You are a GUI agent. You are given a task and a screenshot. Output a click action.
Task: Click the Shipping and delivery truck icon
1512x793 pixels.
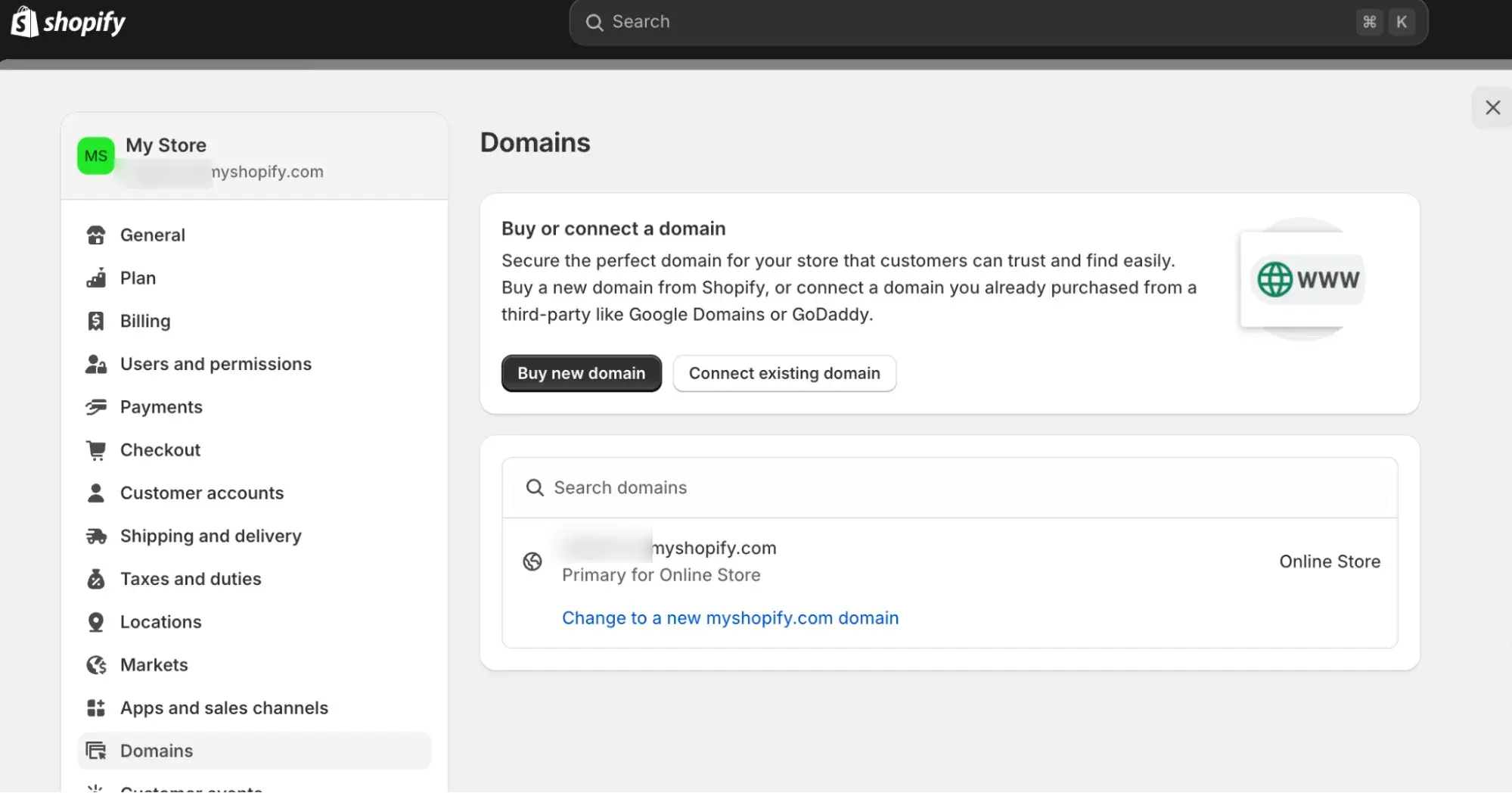[x=96, y=536]
